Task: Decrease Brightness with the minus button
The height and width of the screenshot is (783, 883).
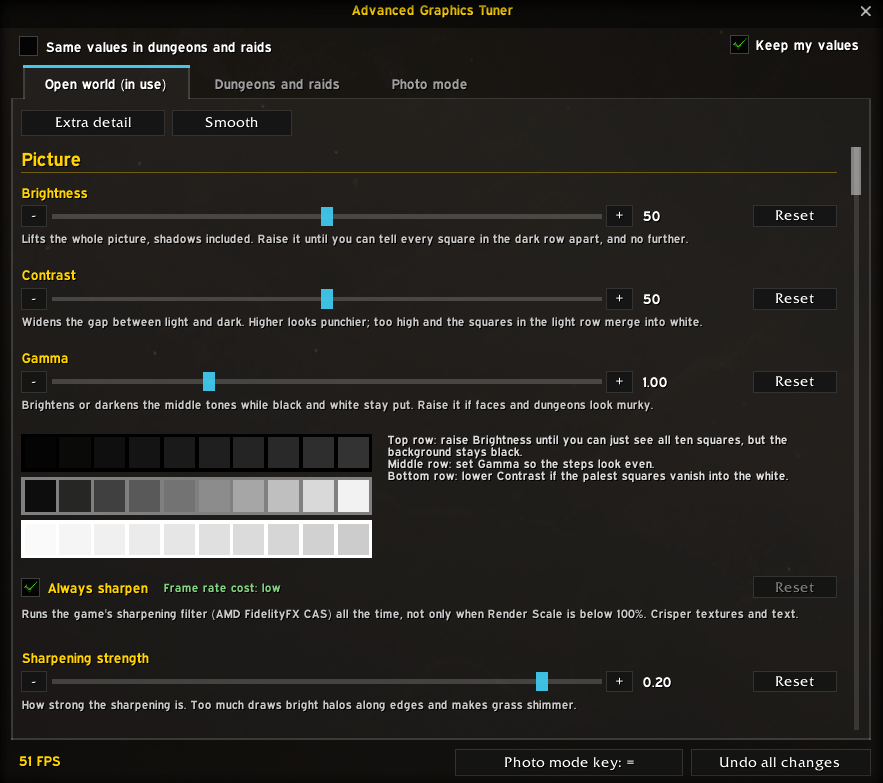Action: [x=34, y=216]
